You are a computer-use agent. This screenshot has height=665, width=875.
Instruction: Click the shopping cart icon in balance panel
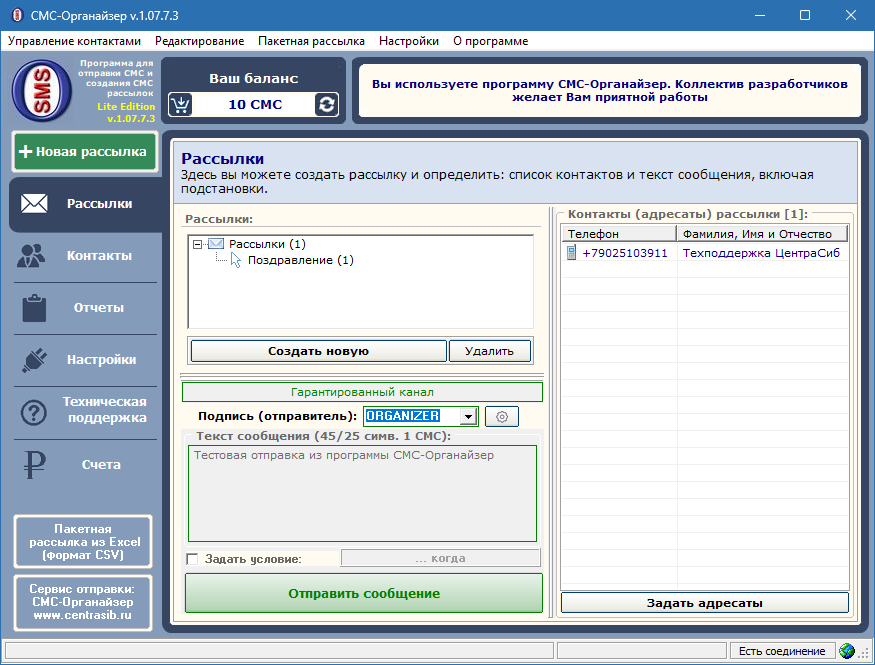pos(180,105)
